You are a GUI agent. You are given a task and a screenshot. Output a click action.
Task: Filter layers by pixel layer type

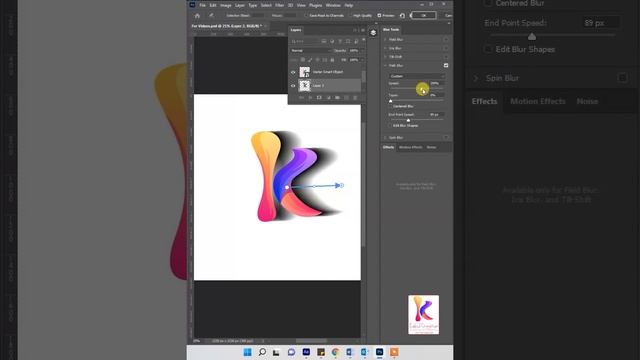click(x=324, y=41)
